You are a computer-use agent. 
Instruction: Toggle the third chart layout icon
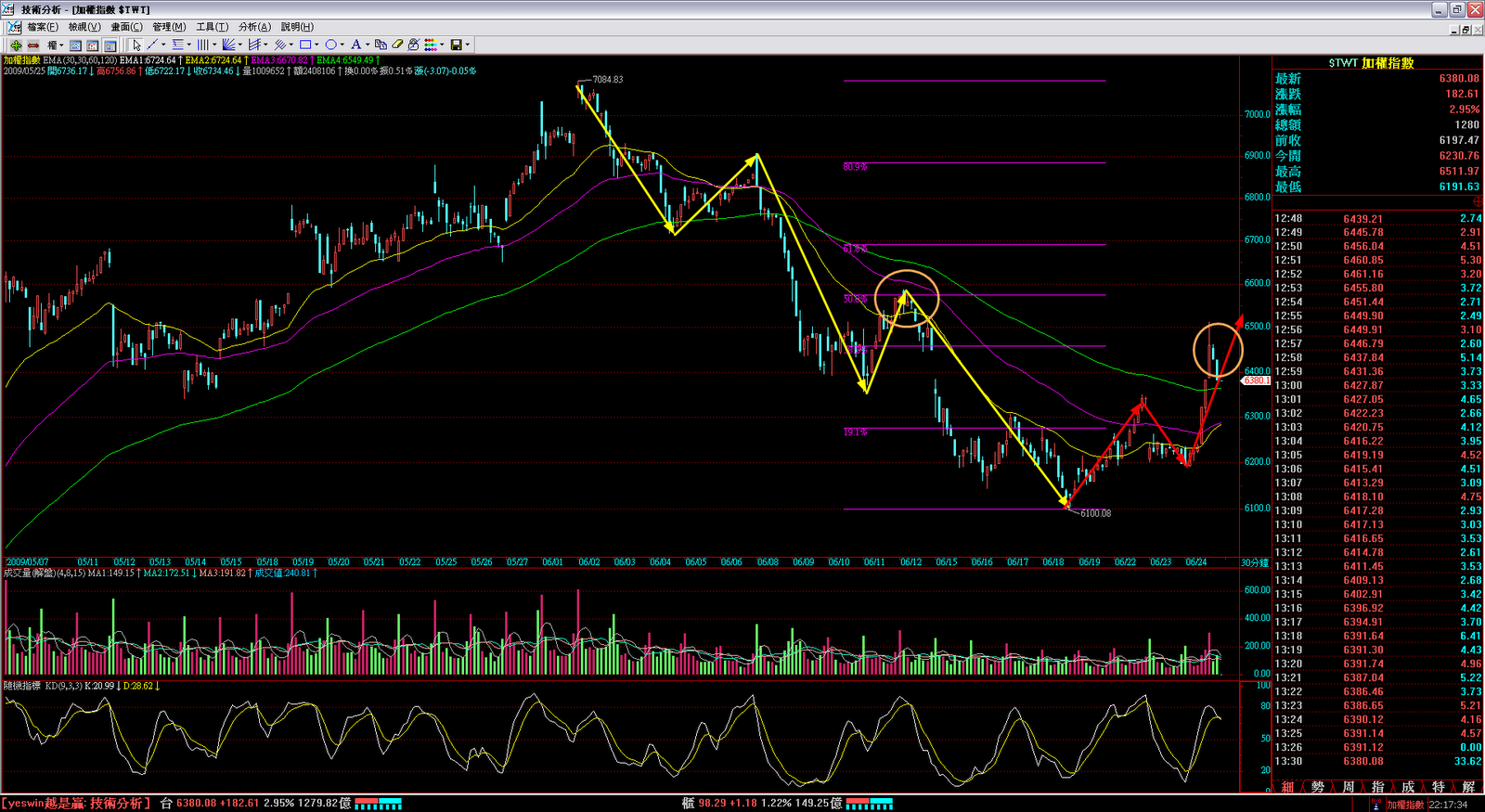tap(110, 45)
